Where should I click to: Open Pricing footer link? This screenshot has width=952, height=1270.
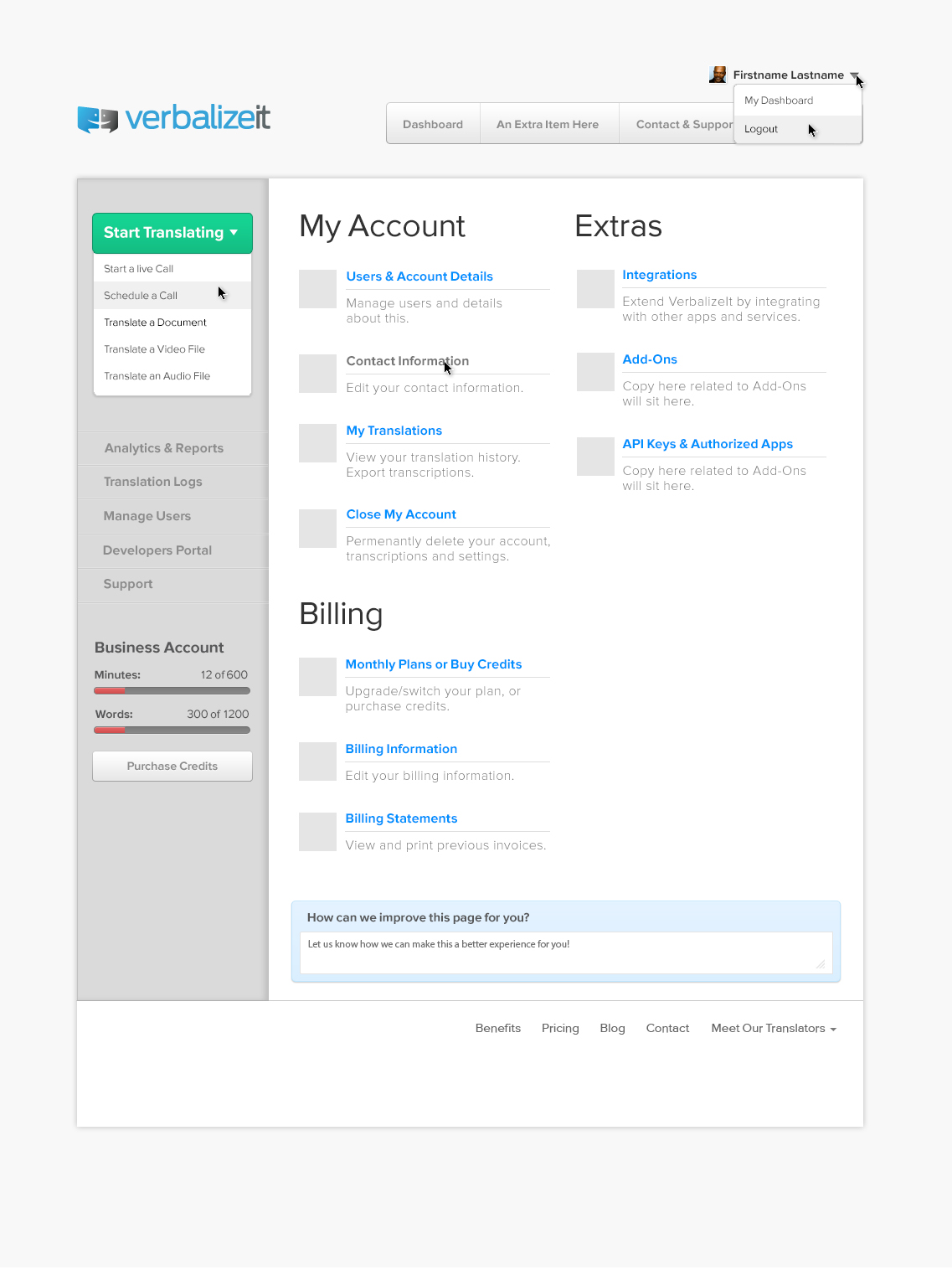(560, 1029)
